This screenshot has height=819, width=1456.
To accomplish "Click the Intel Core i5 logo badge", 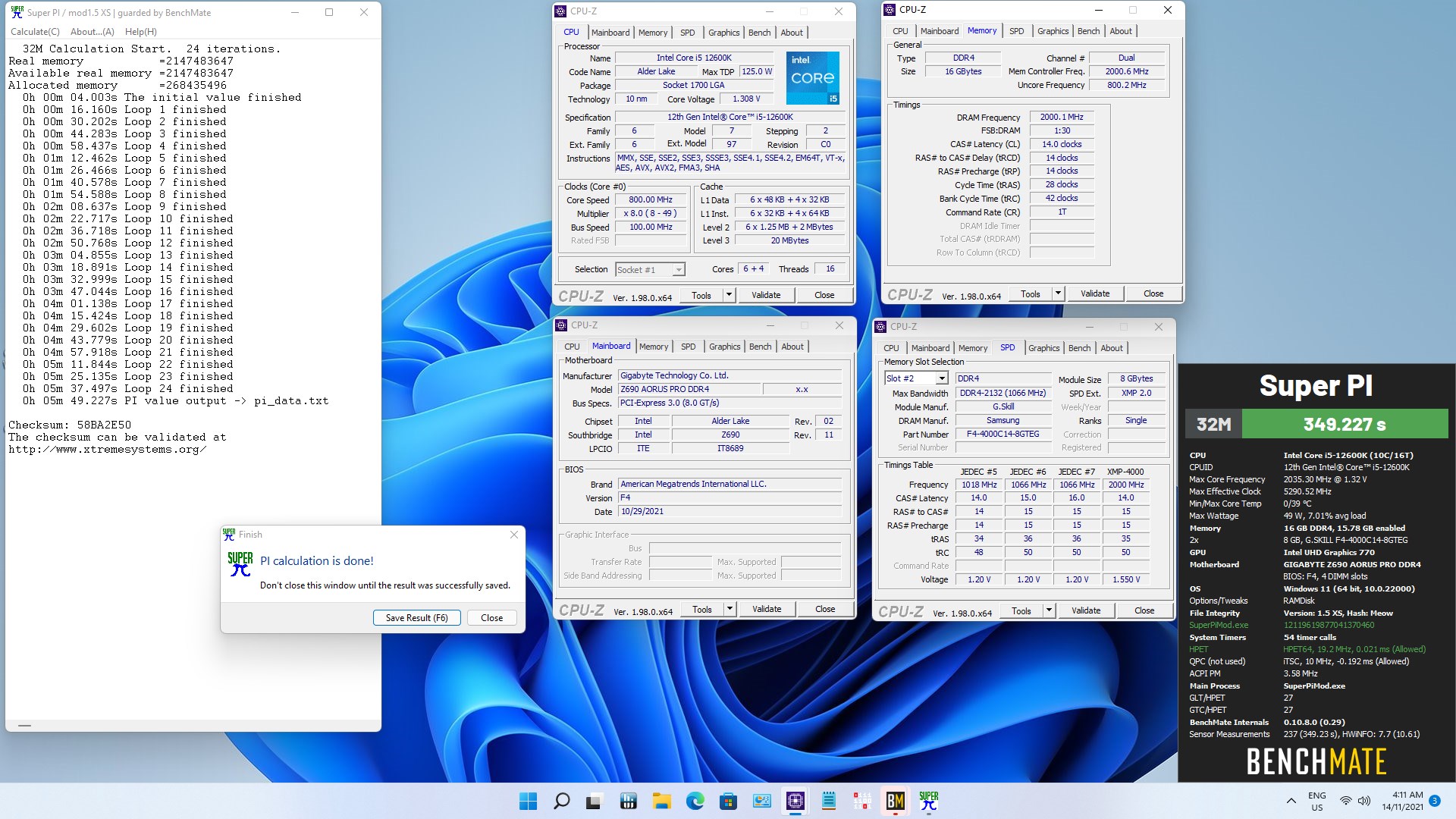I will 812,77.
